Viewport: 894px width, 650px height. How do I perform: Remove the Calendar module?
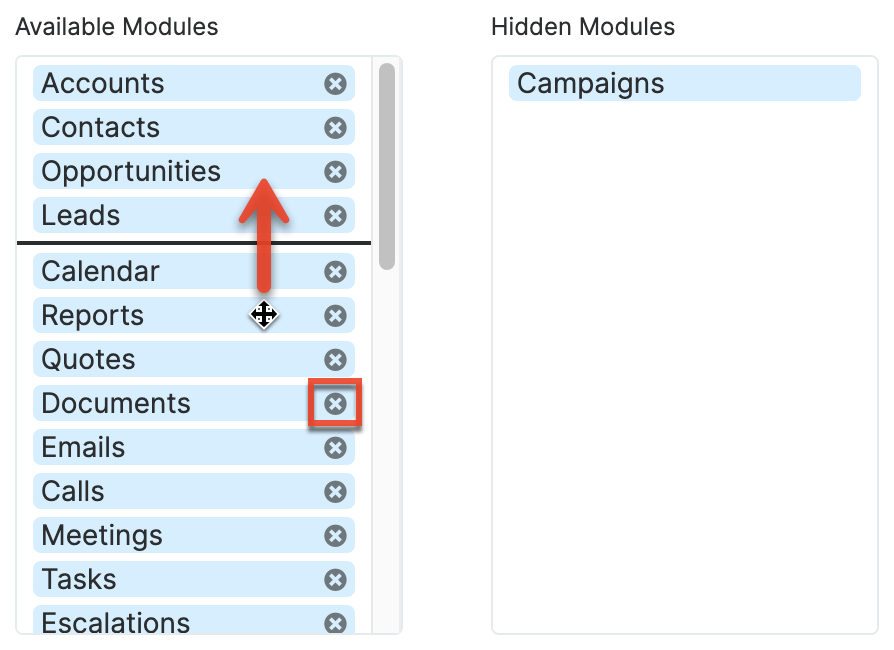pos(335,272)
